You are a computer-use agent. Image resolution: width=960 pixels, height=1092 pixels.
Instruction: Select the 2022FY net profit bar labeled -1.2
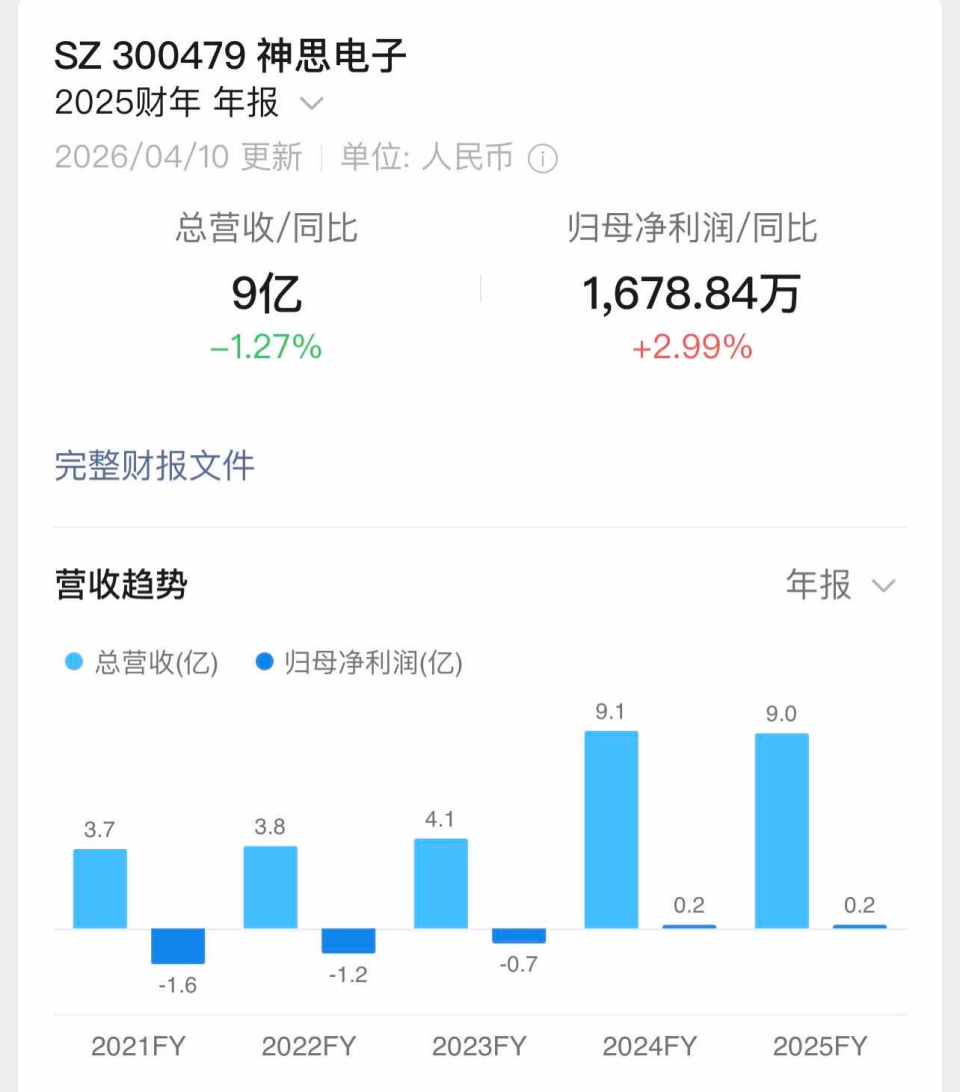coord(348,941)
